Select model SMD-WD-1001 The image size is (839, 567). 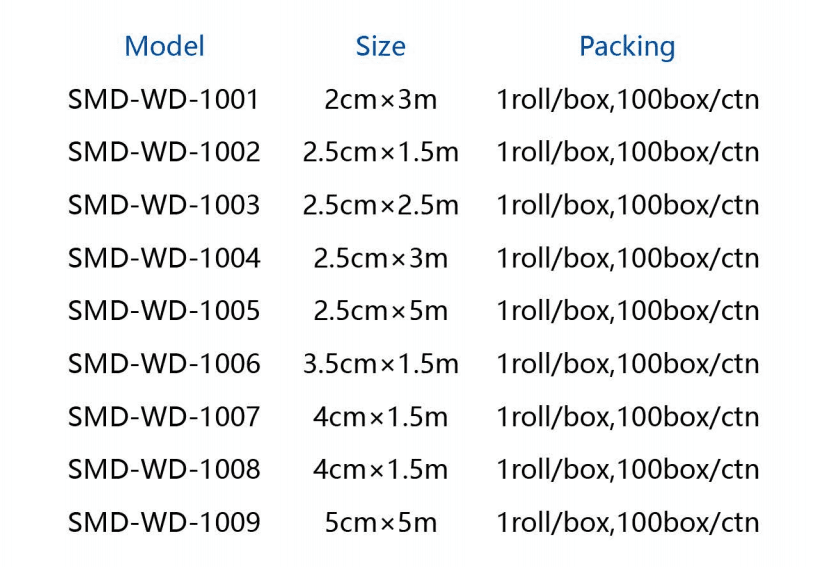(x=164, y=99)
